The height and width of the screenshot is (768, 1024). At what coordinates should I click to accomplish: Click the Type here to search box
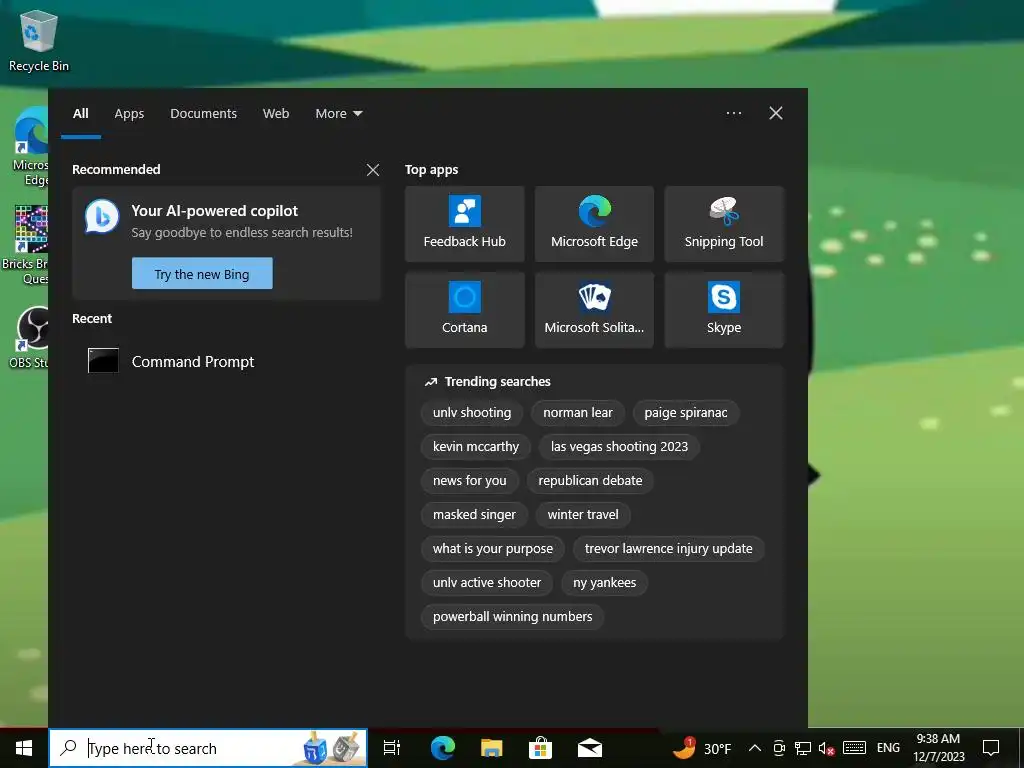pyautogui.click(x=208, y=748)
